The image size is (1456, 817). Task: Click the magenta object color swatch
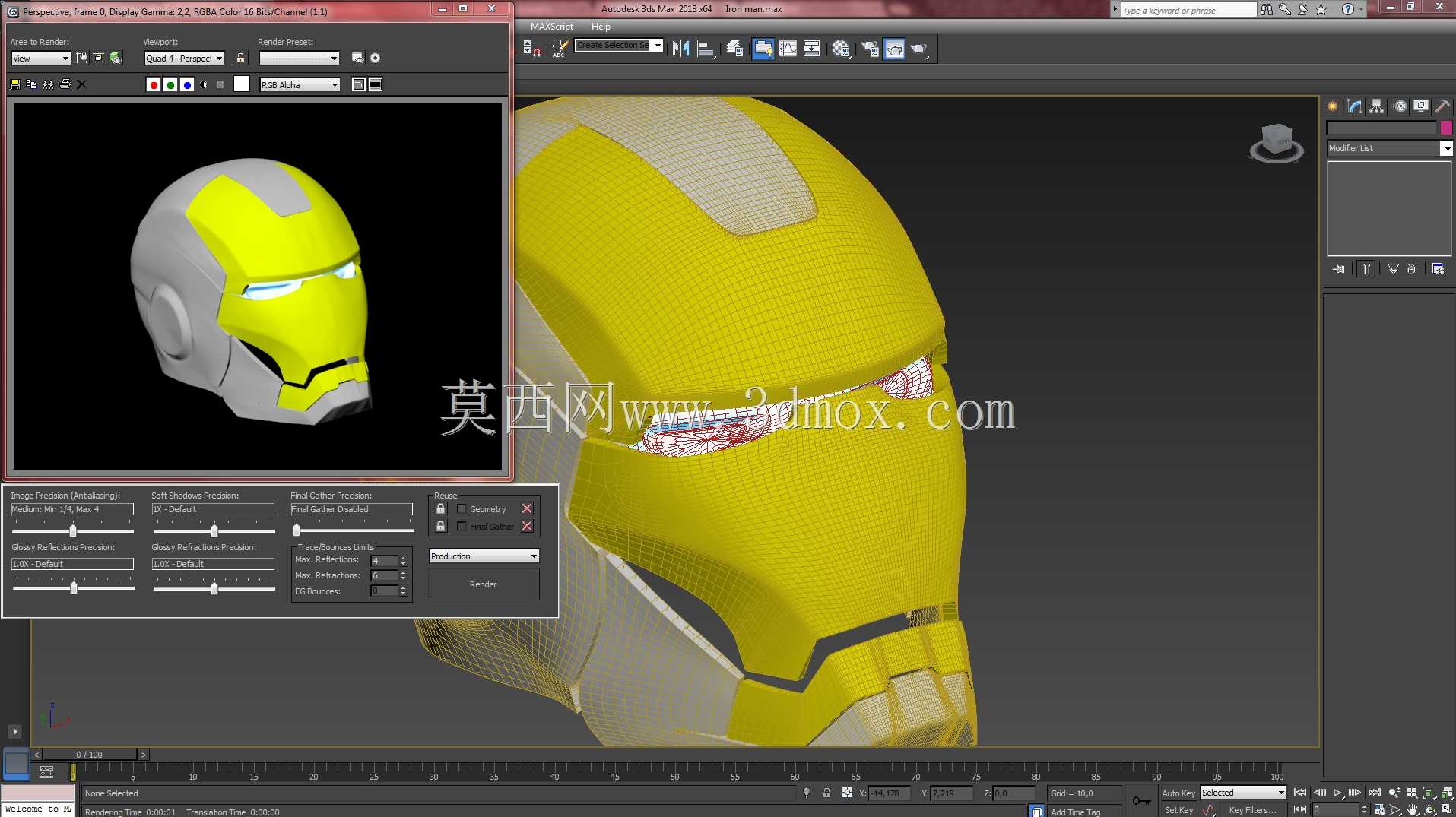click(1446, 127)
